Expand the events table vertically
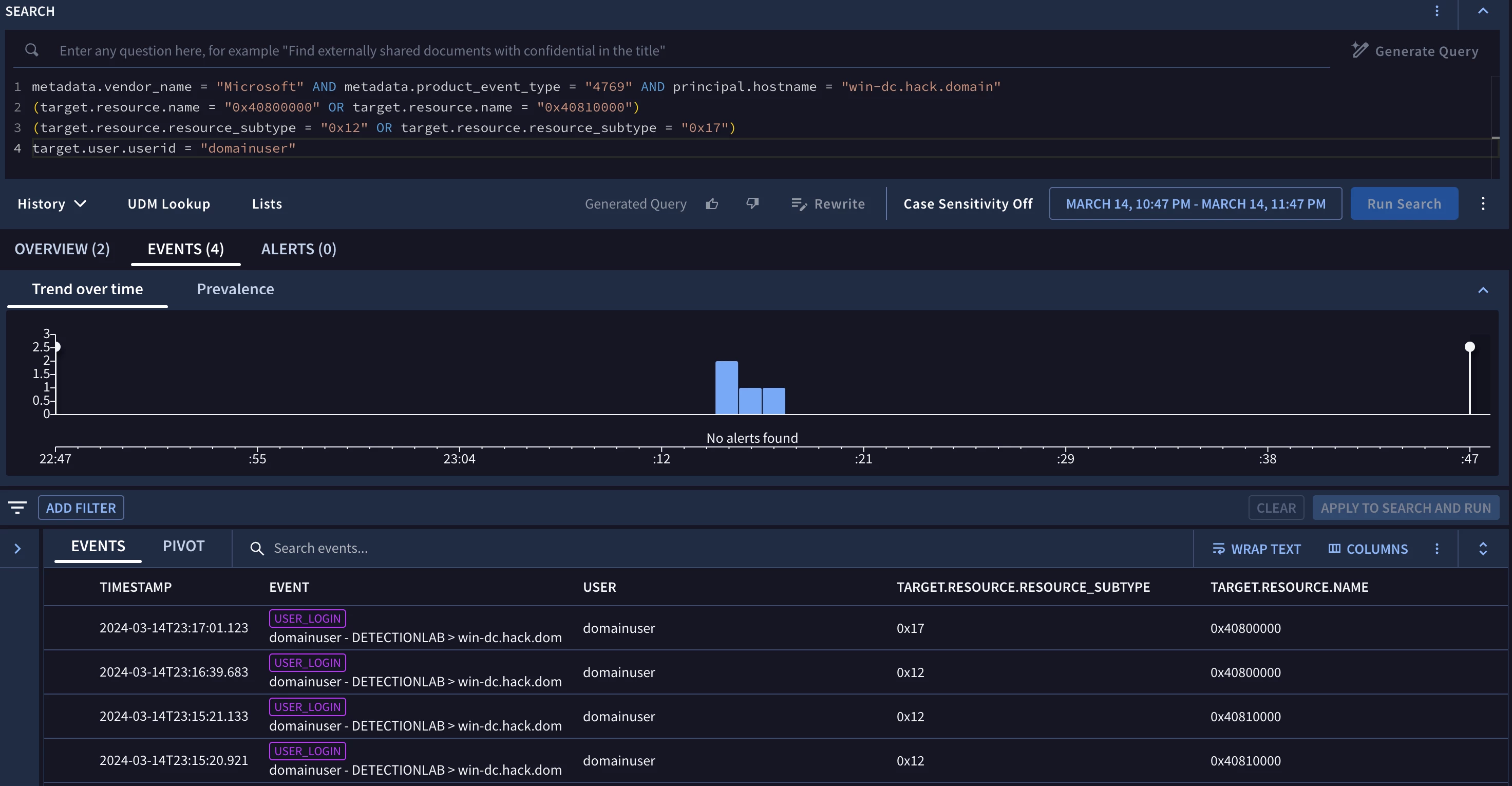This screenshot has width=1512, height=786. point(1483,548)
